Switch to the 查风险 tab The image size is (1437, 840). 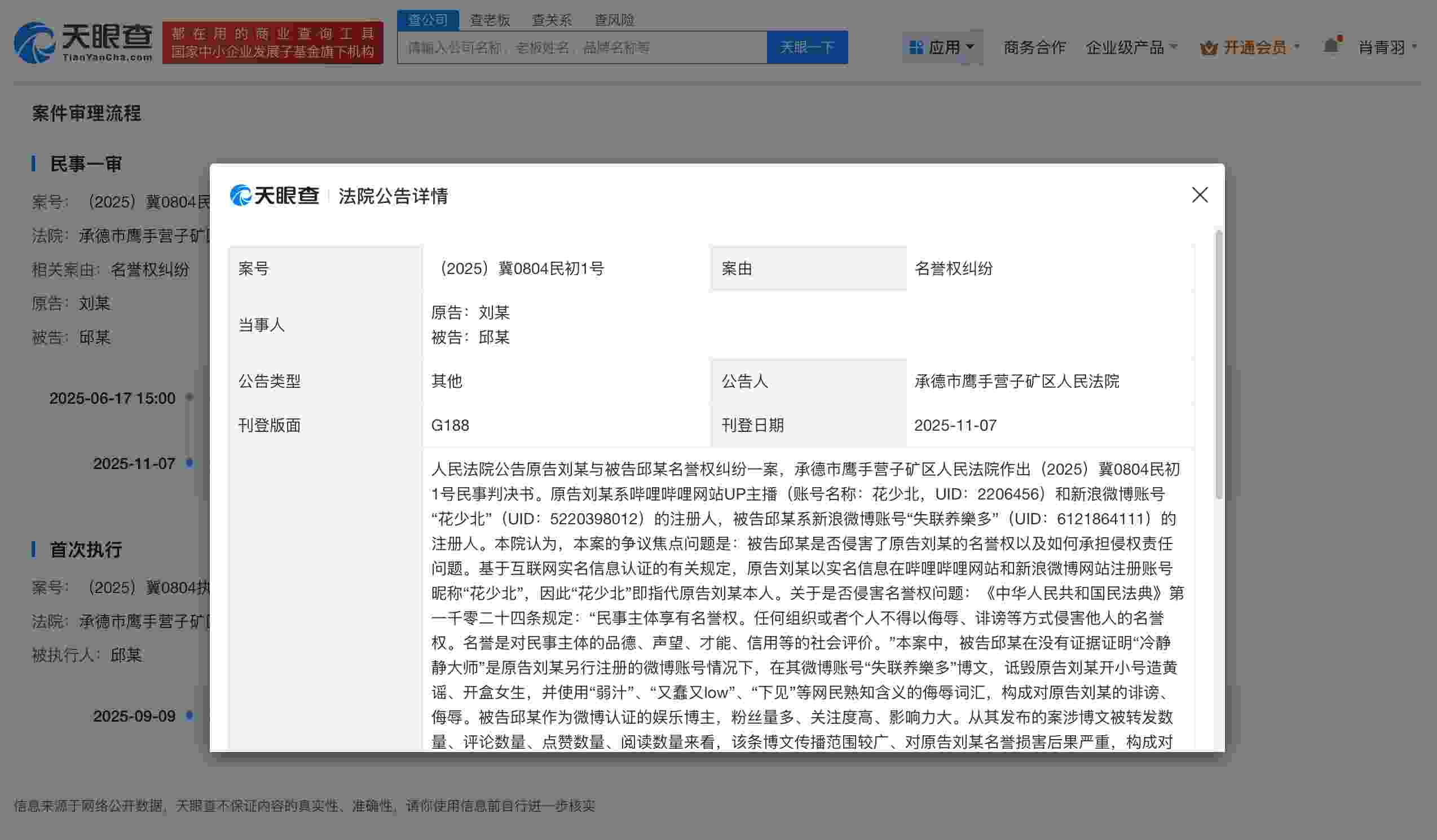(614, 19)
